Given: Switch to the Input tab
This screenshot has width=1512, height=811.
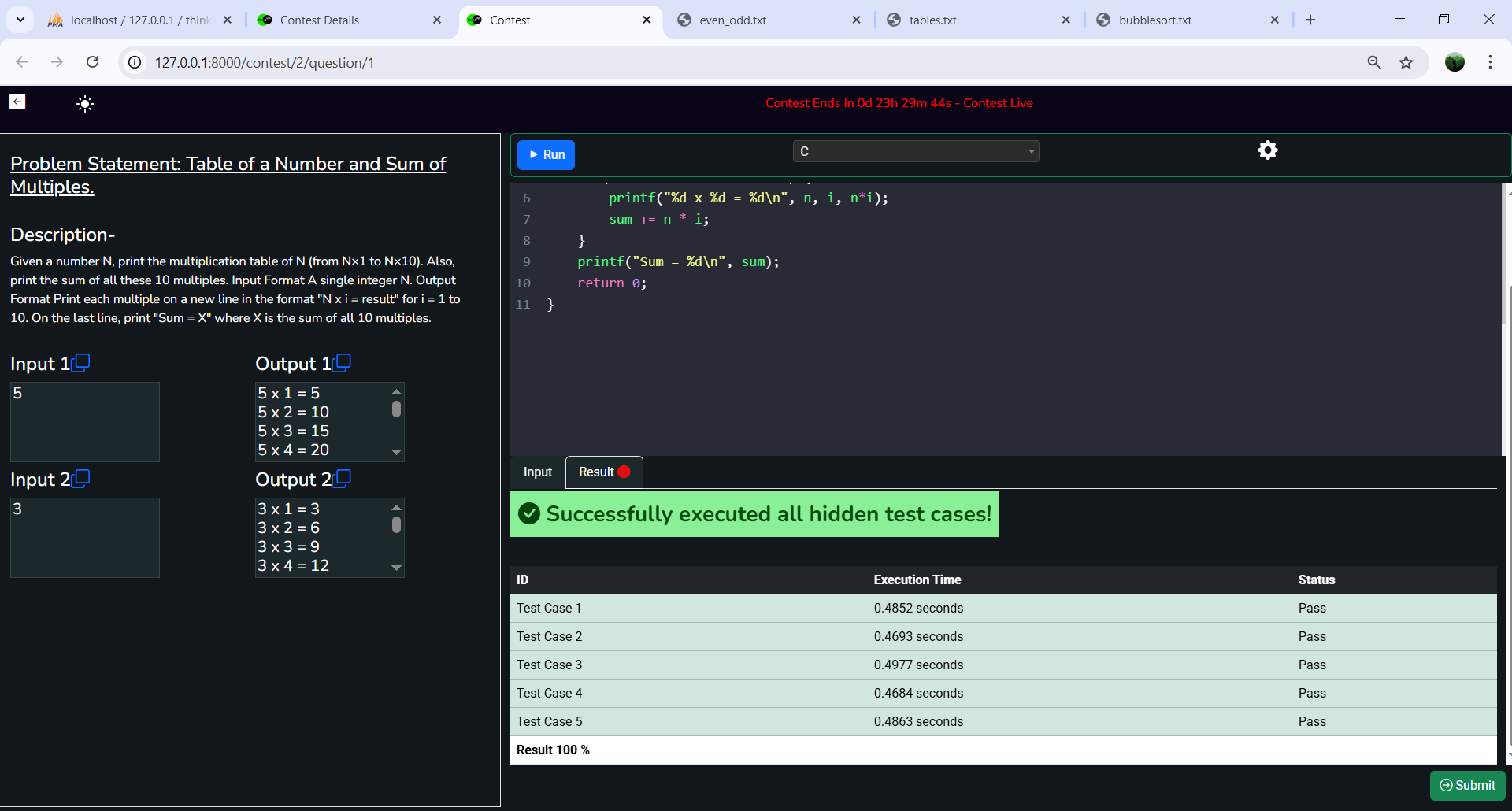Looking at the screenshot, I should click(538, 472).
